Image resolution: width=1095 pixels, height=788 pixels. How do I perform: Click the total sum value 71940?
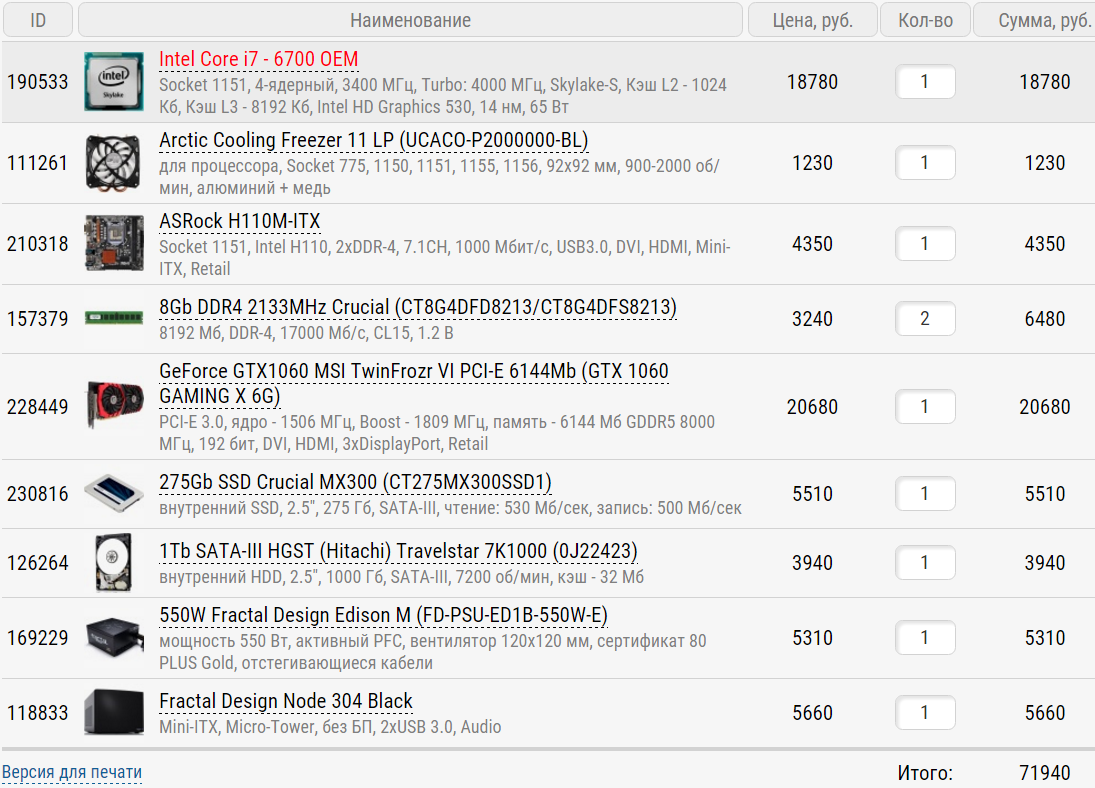pyautogui.click(x=1045, y=773)
